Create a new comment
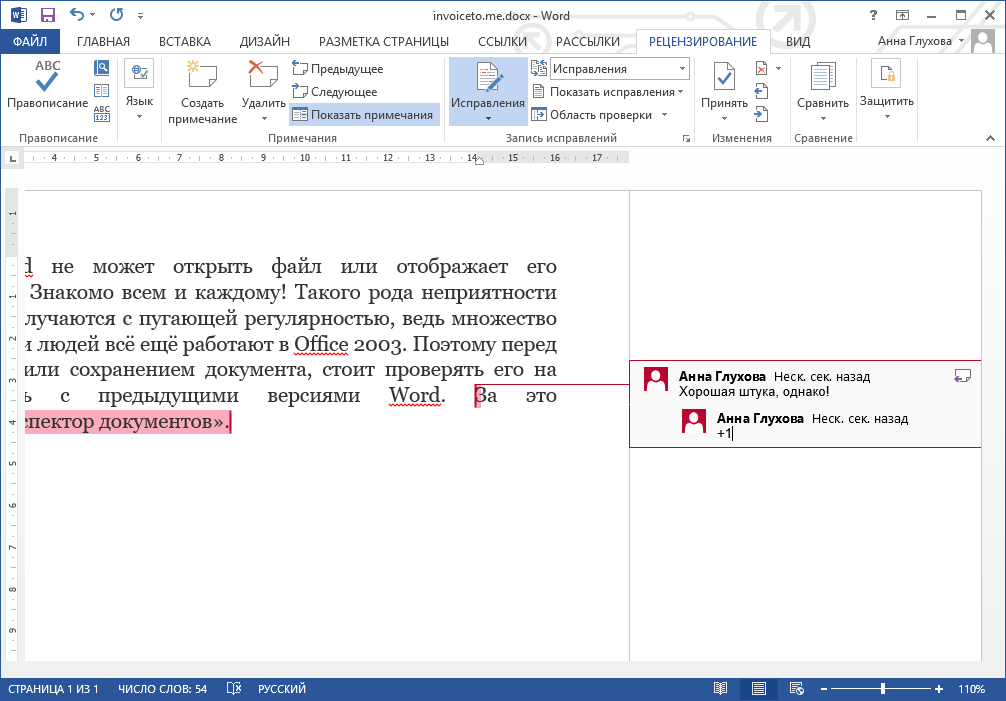 click(x=201, y=95)
